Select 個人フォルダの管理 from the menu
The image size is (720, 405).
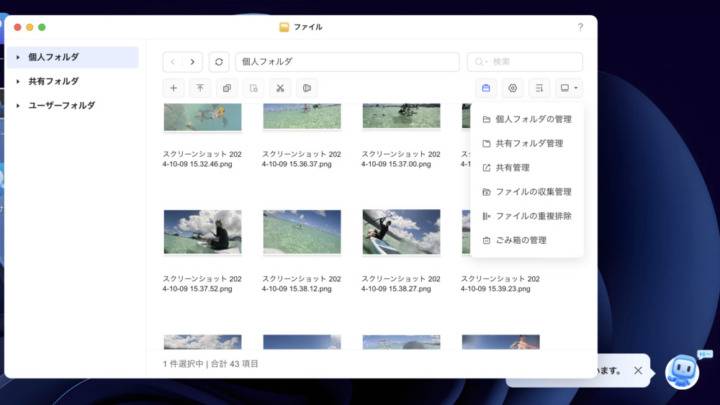(533, 119)
